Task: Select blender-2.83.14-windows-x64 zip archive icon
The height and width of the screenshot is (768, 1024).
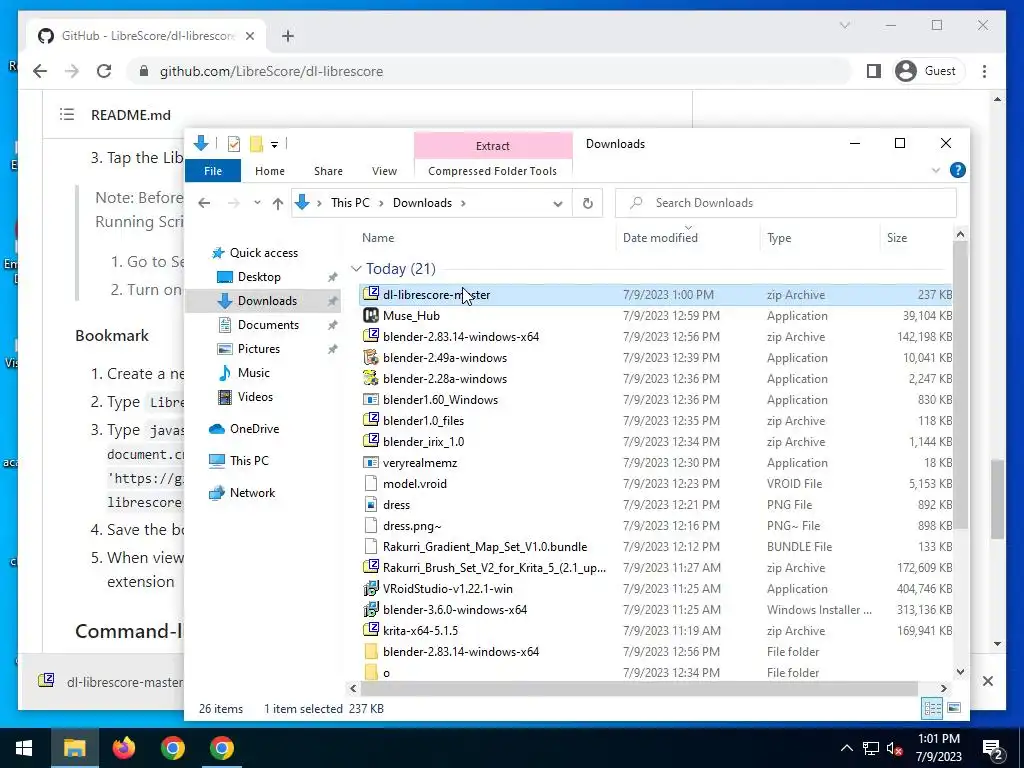Action: tap(371, 336)
